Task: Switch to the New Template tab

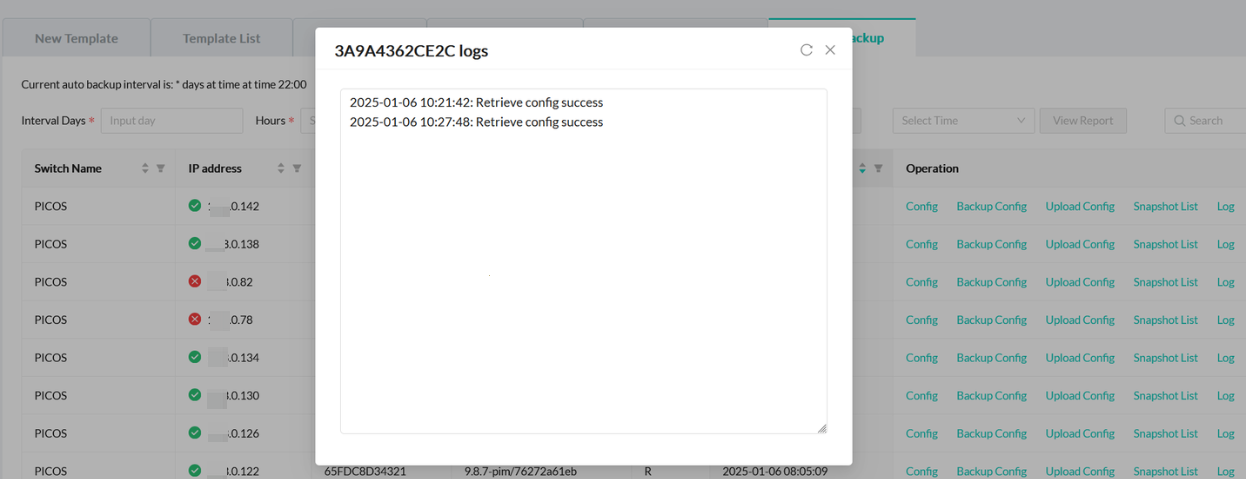Action: [x=76, y=38]
